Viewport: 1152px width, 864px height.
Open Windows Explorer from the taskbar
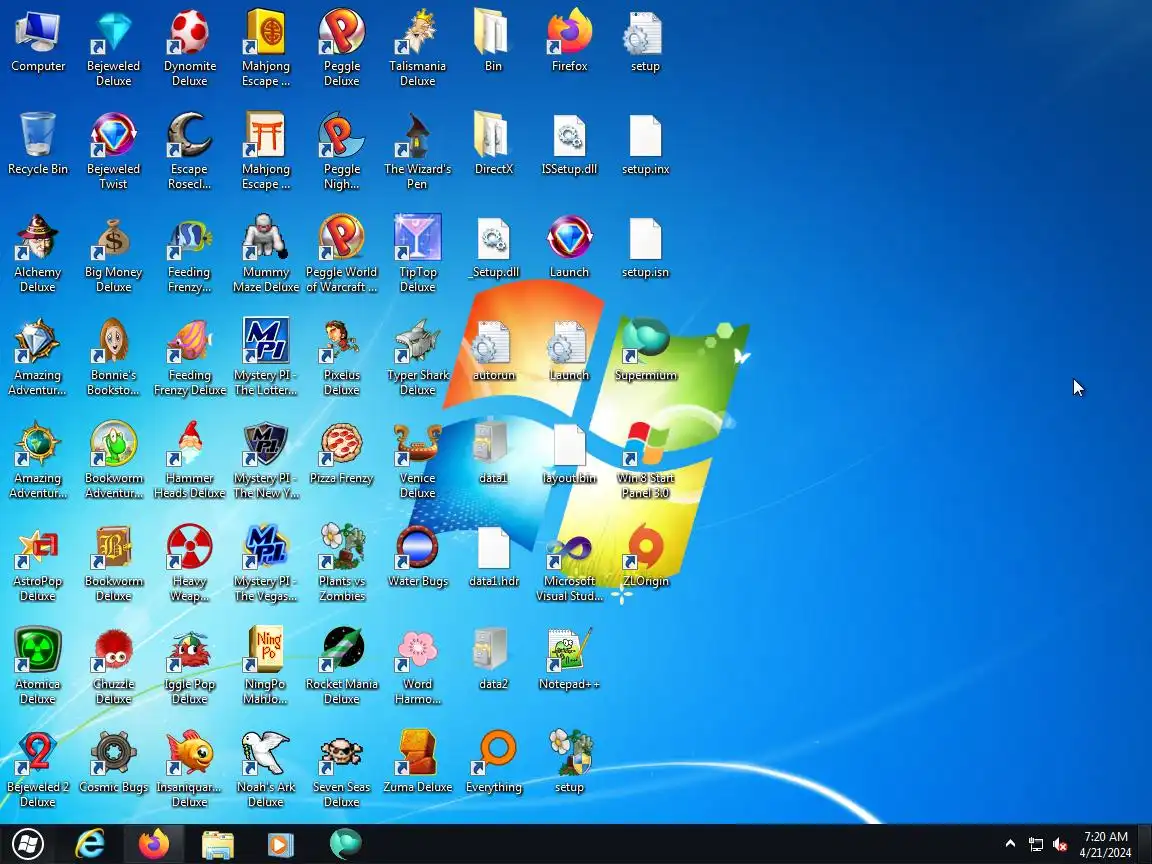pos(217,844)
